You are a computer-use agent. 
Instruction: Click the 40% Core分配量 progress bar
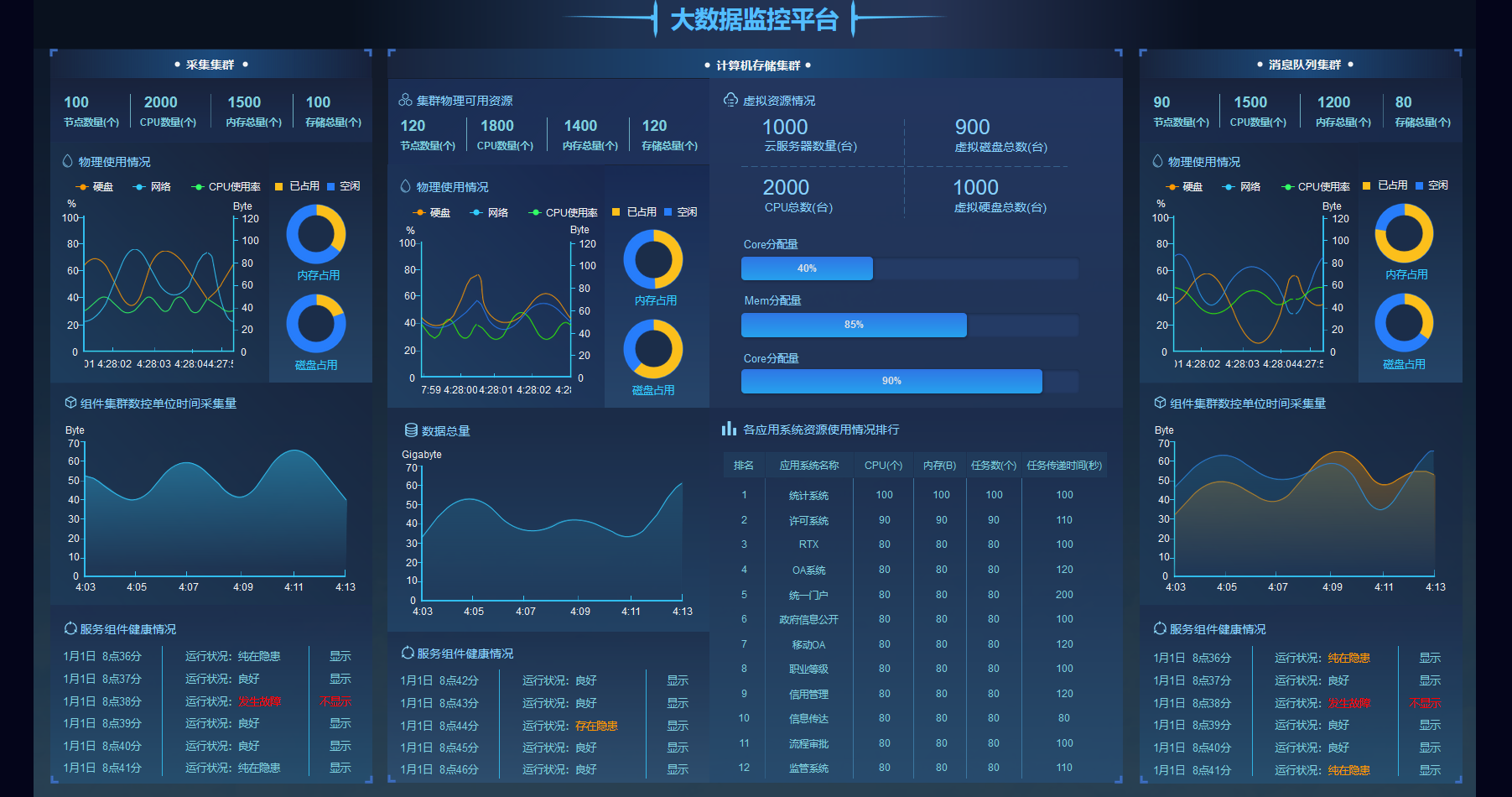[910, 268]
